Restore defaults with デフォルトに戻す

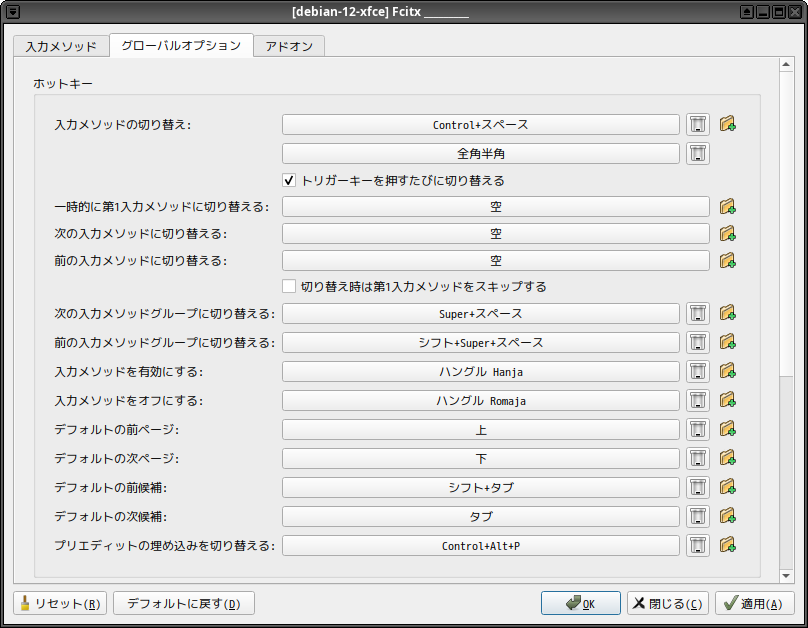[x=183, y=603]
